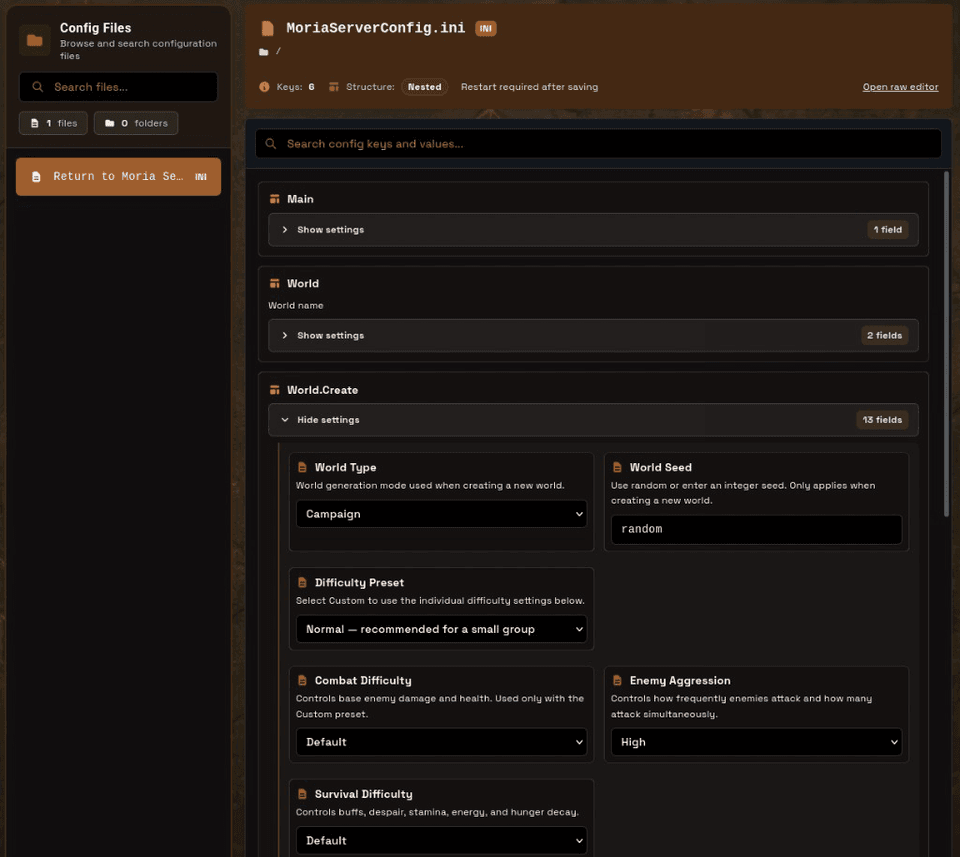Click the World name description text
The image size is (960, 857).
pyautogui.click(x=296, y=305)
